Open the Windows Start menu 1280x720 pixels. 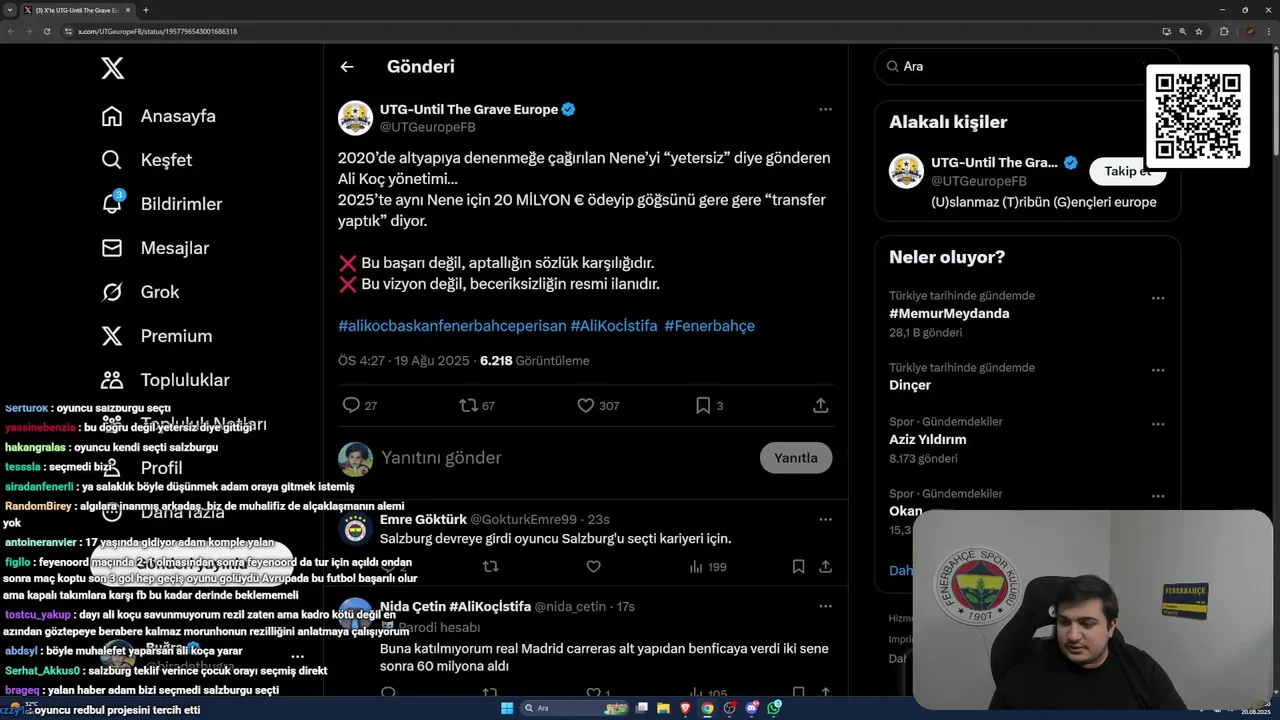point(507,708)
